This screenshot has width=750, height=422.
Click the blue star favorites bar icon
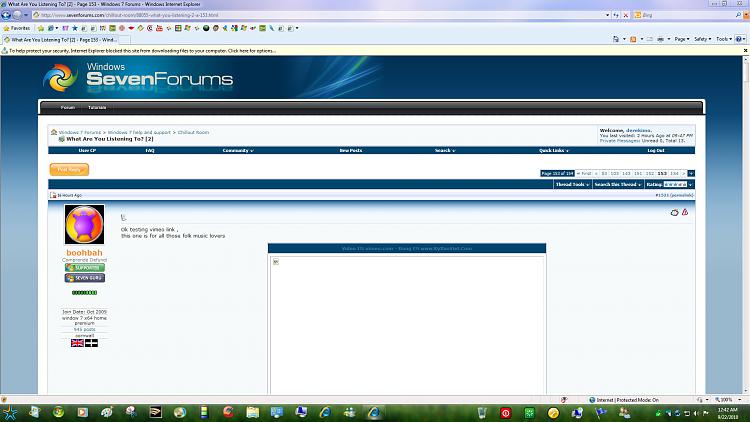click(x=75, y=28)
